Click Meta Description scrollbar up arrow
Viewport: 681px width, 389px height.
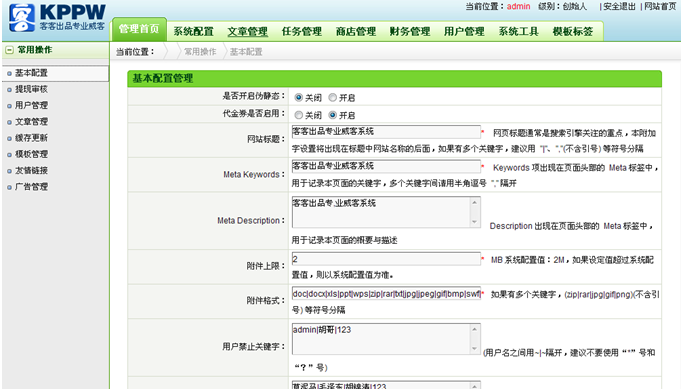coord(475,202)
